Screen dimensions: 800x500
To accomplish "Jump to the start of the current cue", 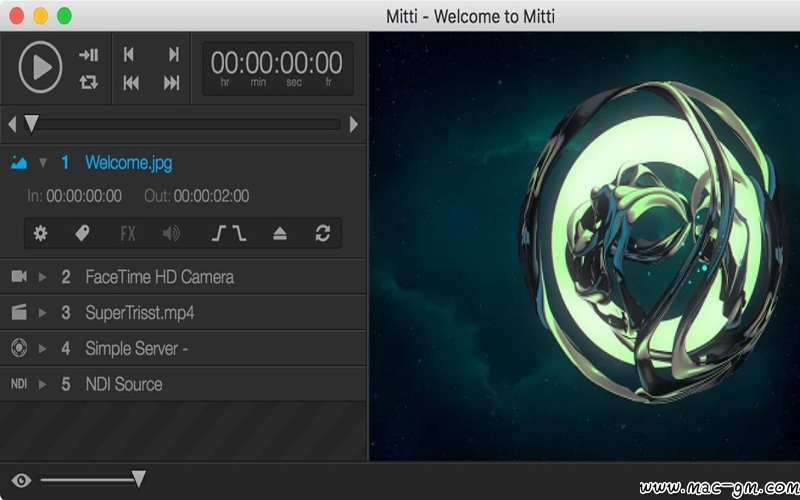I will point(129,55).
